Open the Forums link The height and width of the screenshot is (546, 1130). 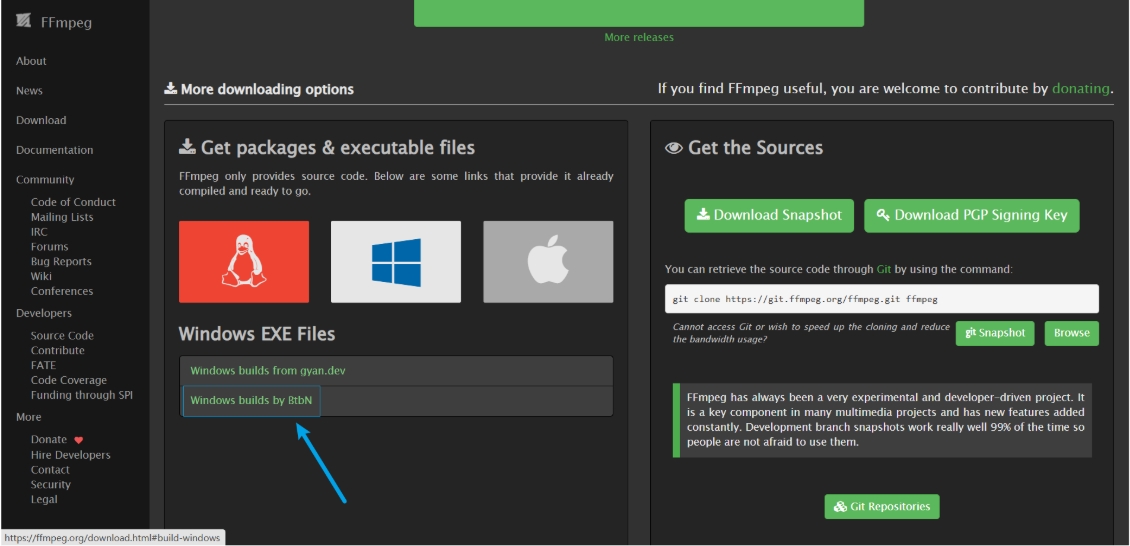pos(50,246)
